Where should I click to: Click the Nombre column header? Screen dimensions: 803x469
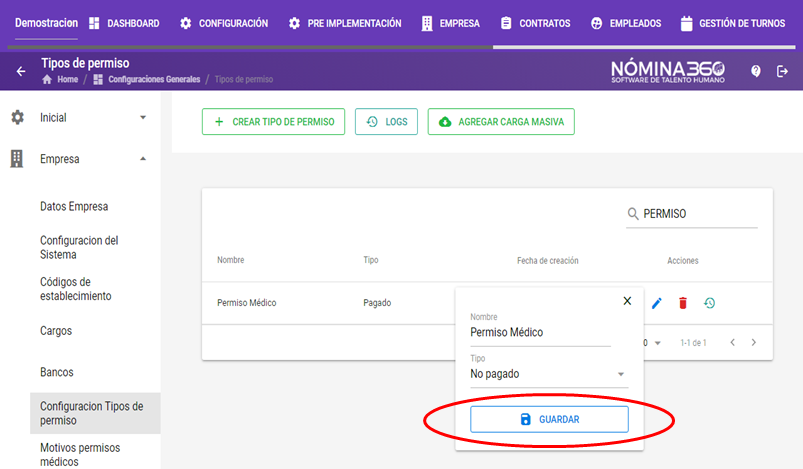pos(230,260)
